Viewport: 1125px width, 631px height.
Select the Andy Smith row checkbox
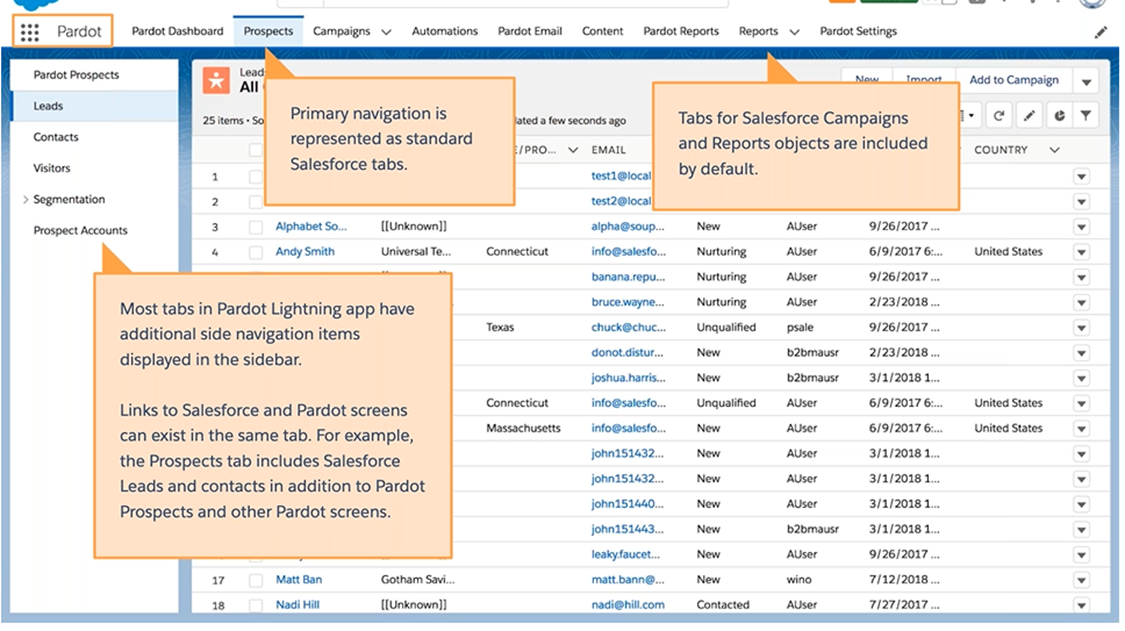tap(256, 252)
